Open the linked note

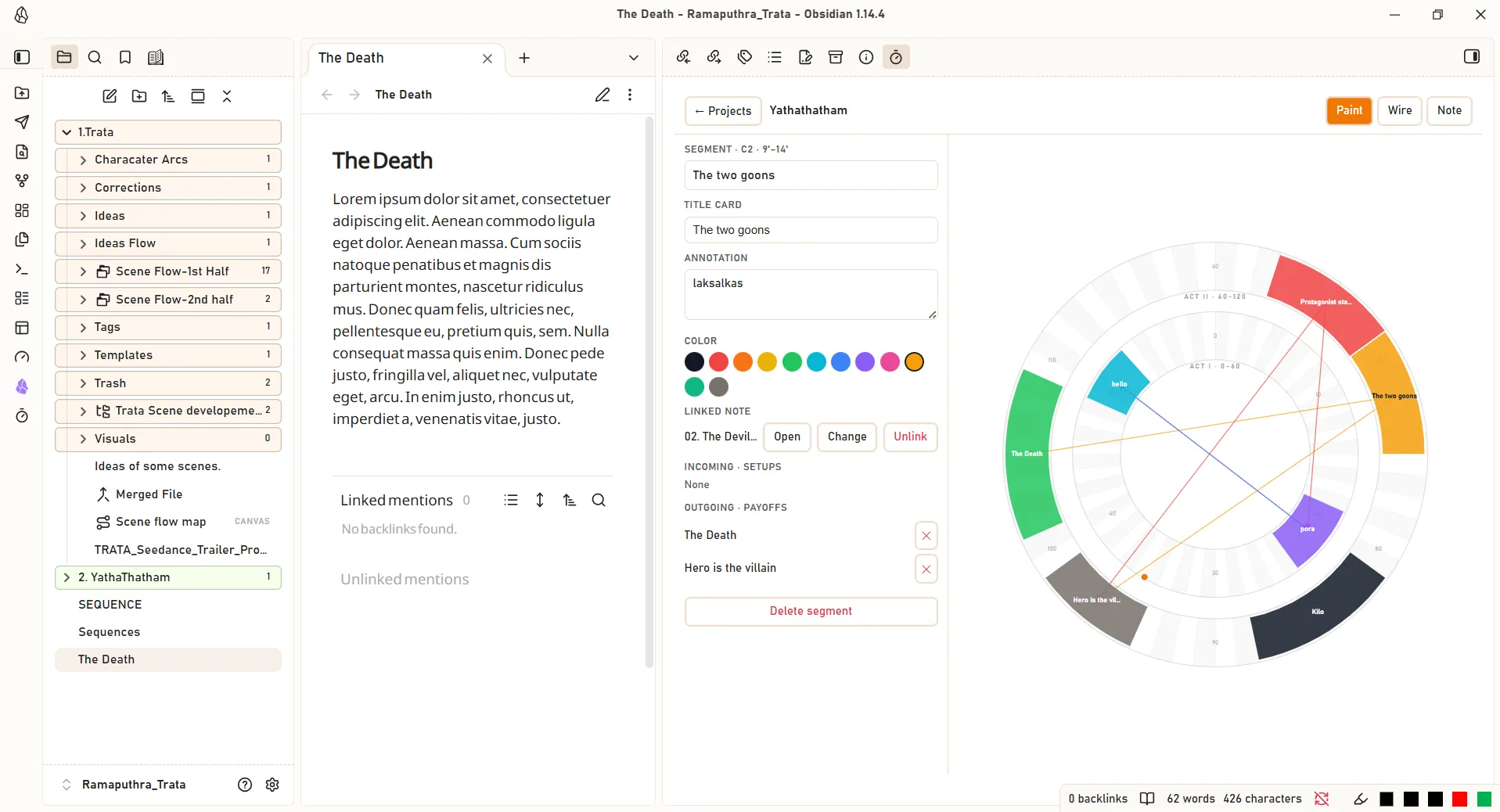(787, 437)
